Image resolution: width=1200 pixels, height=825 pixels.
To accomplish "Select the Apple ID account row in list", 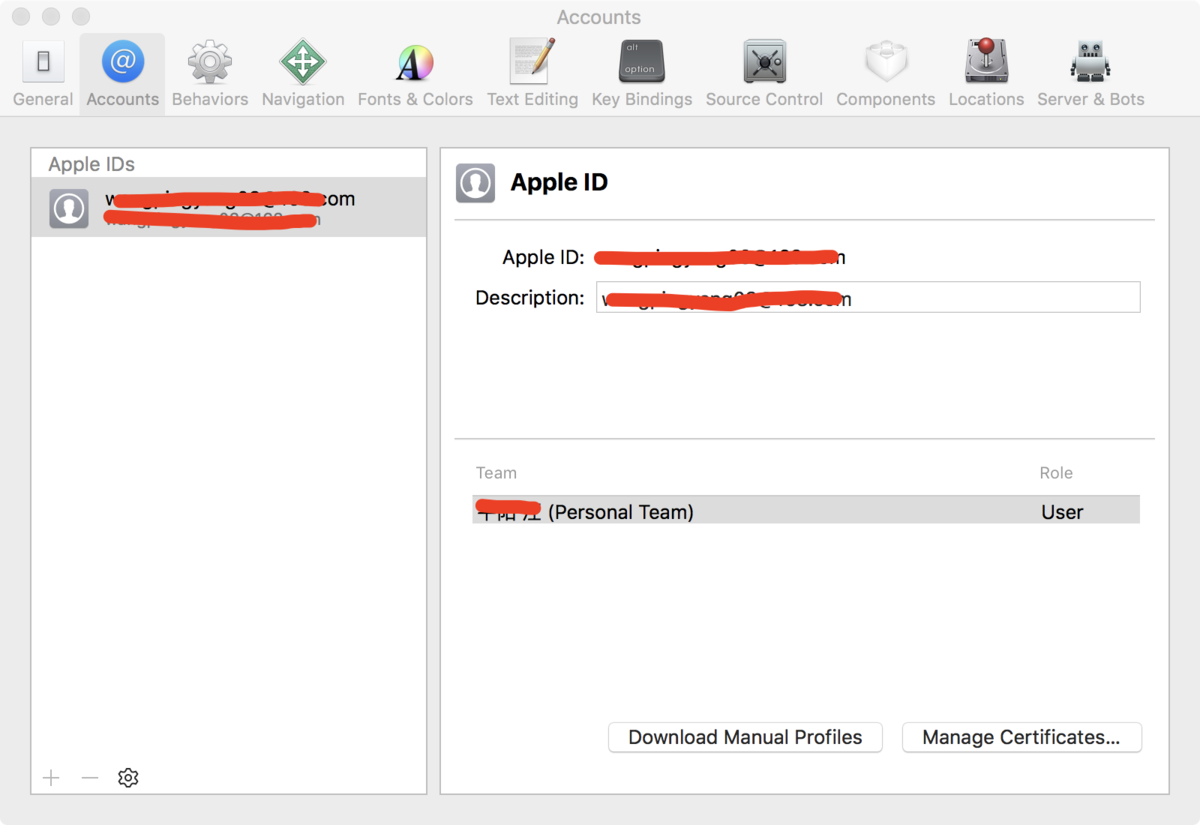I will click(x=229, y=208).
